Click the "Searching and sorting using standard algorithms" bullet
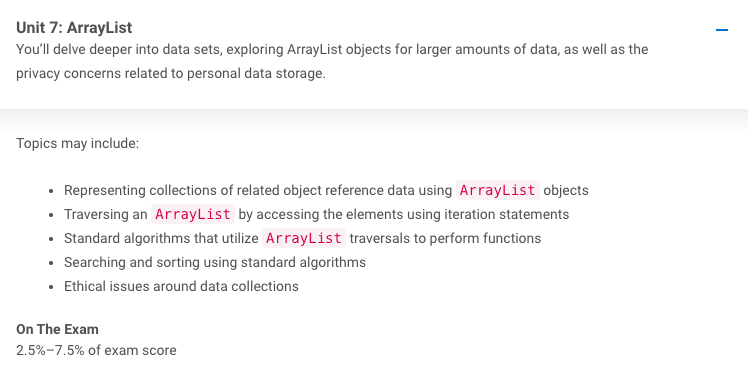Image resolution: width=748 pixels, height=365 pixels. [x=215, y=262]
